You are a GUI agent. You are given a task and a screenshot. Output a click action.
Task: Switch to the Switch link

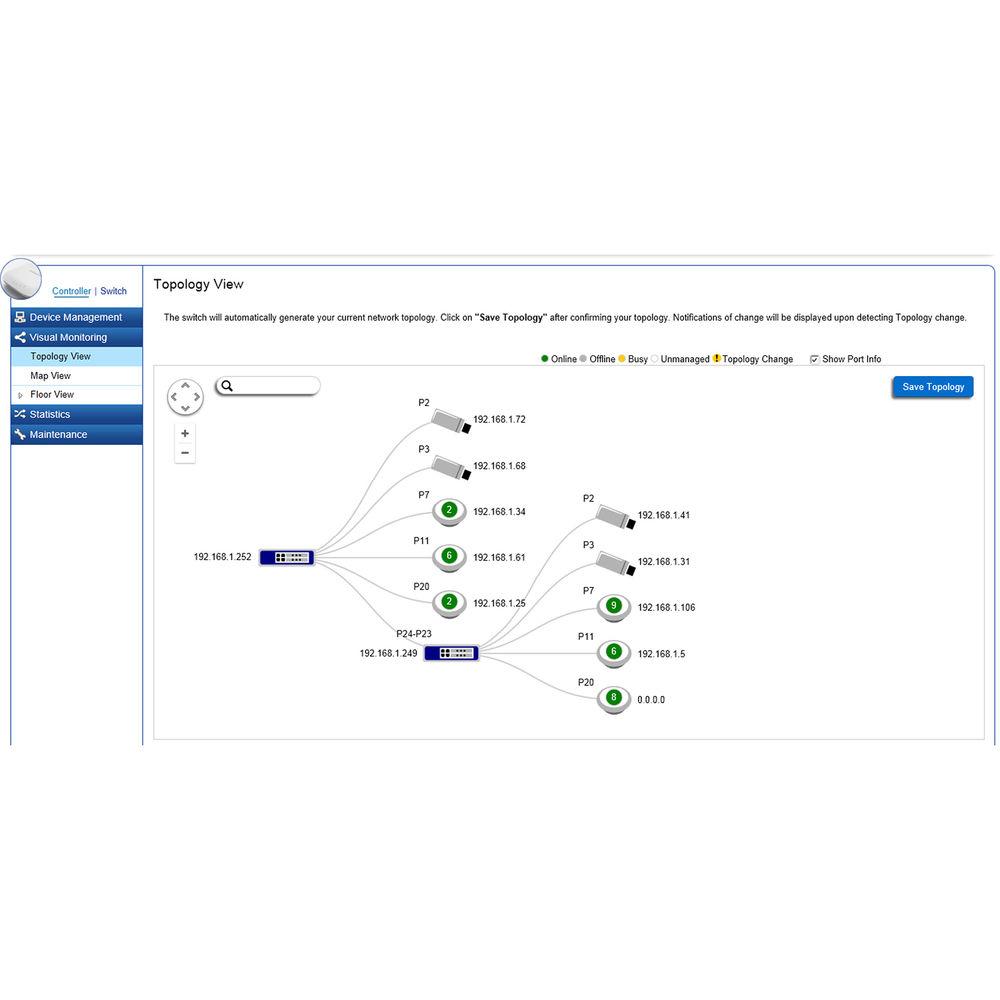[113, 291]
